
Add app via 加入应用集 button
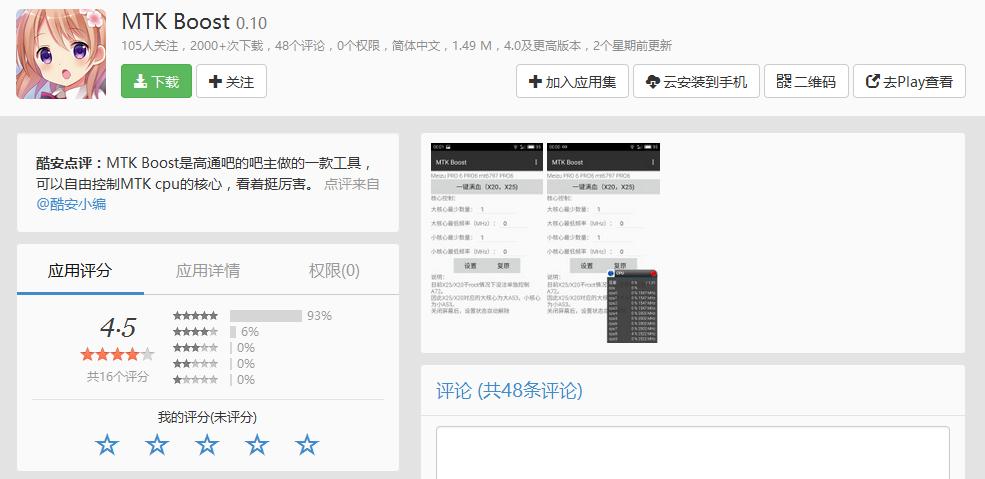pyautogui.click(x=572, y=82)
